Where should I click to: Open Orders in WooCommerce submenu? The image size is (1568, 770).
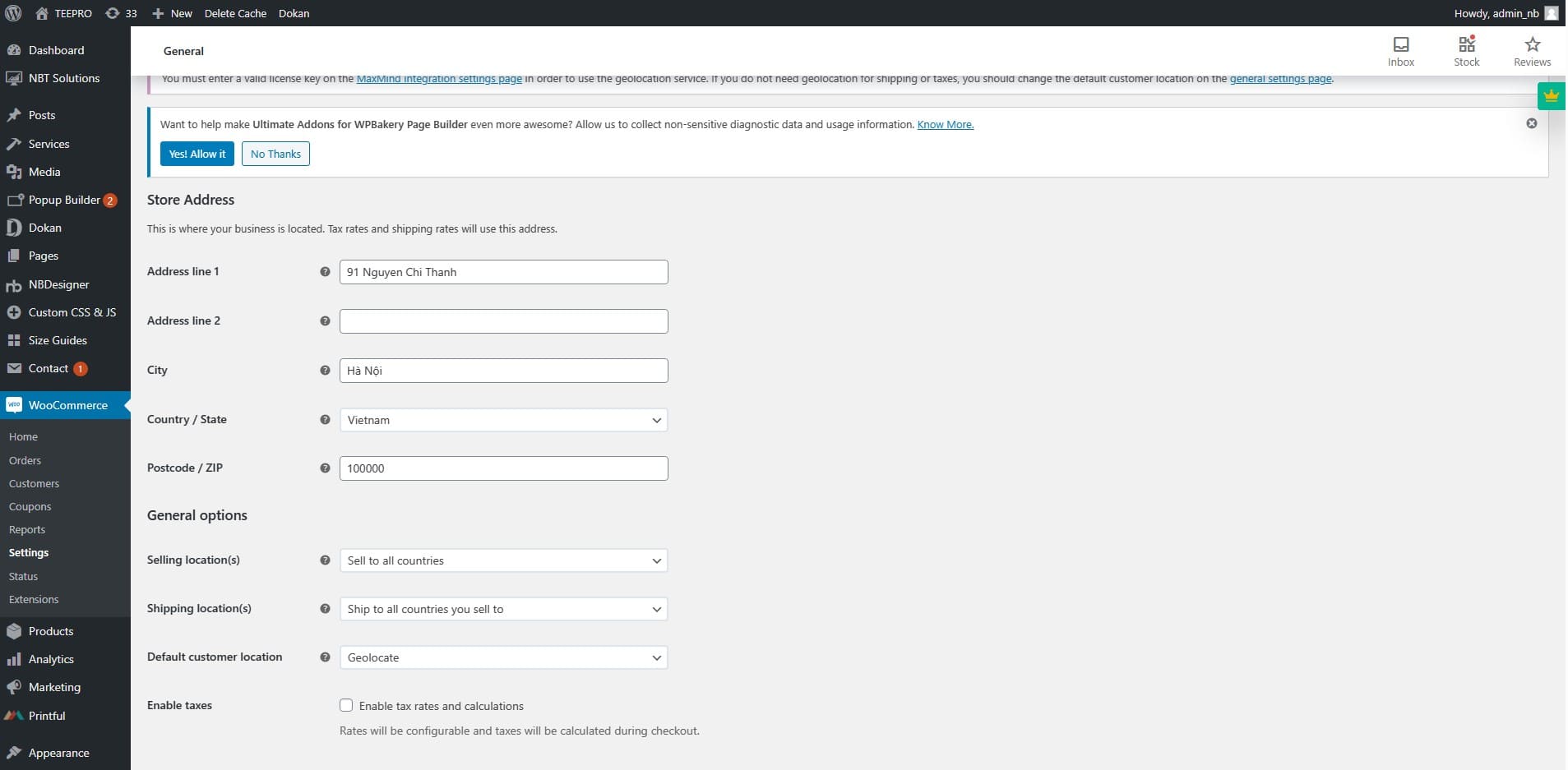25,461
